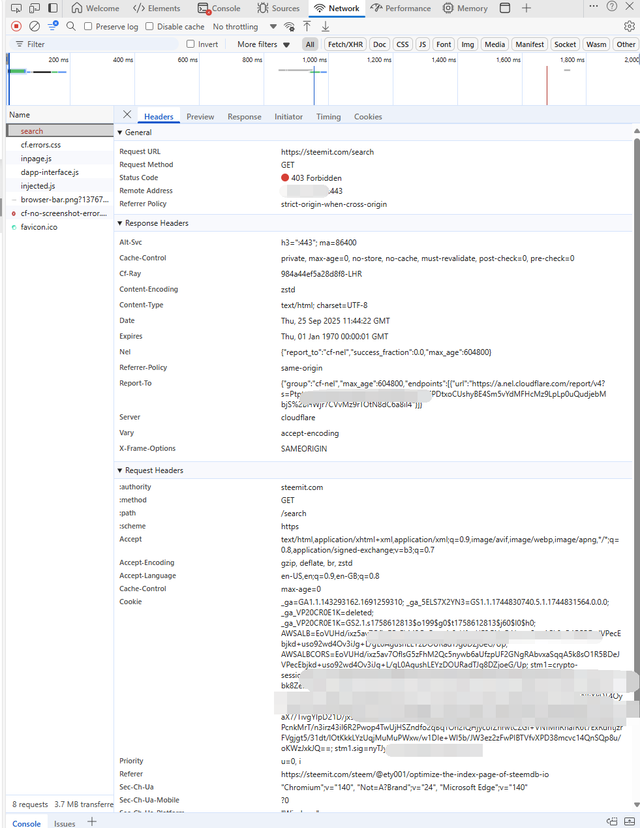Select the inpage.js request
Image resolution: width=640 pixels, height=828 pixels.
60,158
